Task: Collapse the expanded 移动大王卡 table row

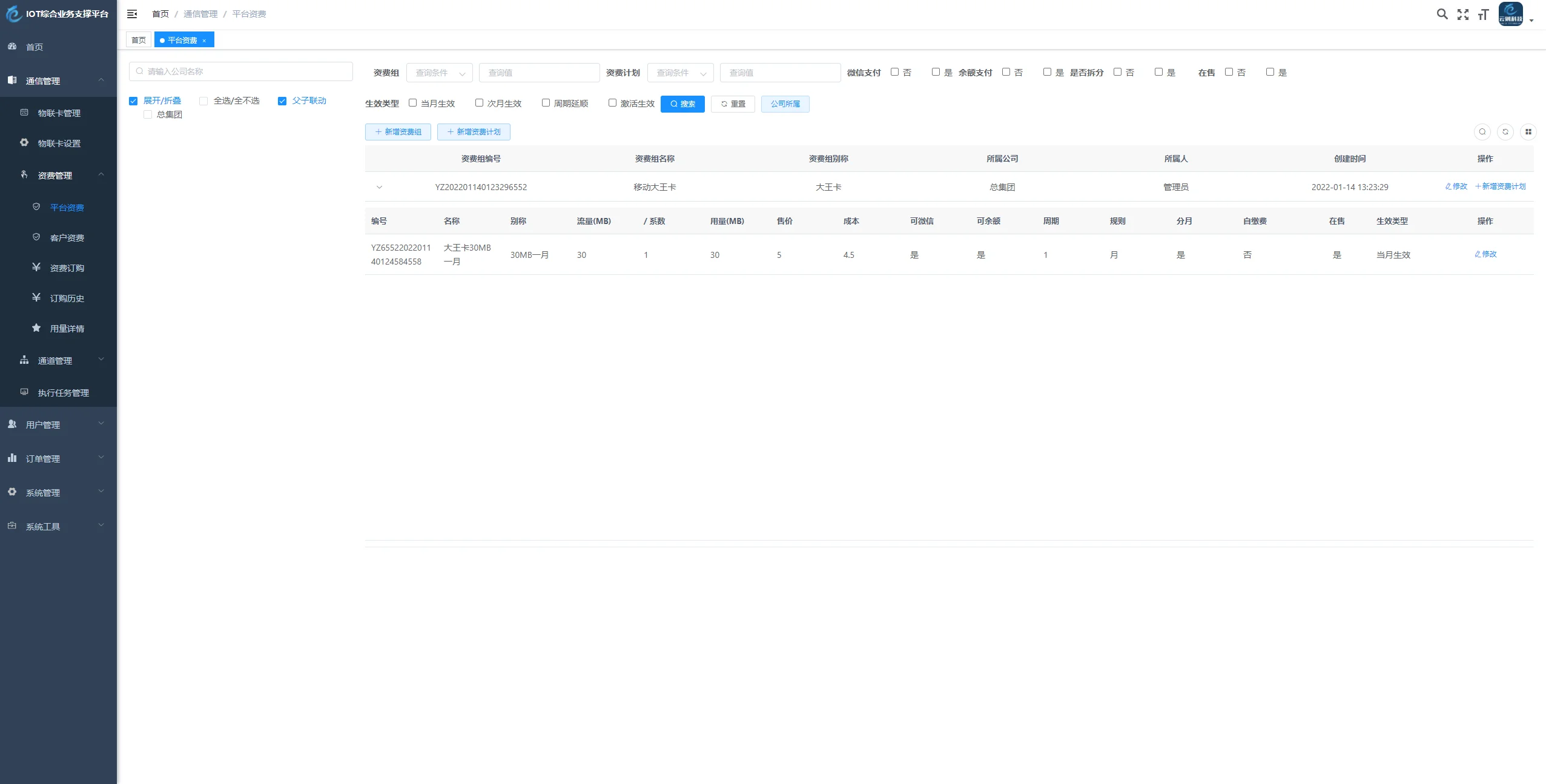Action: tap(379, 187)
